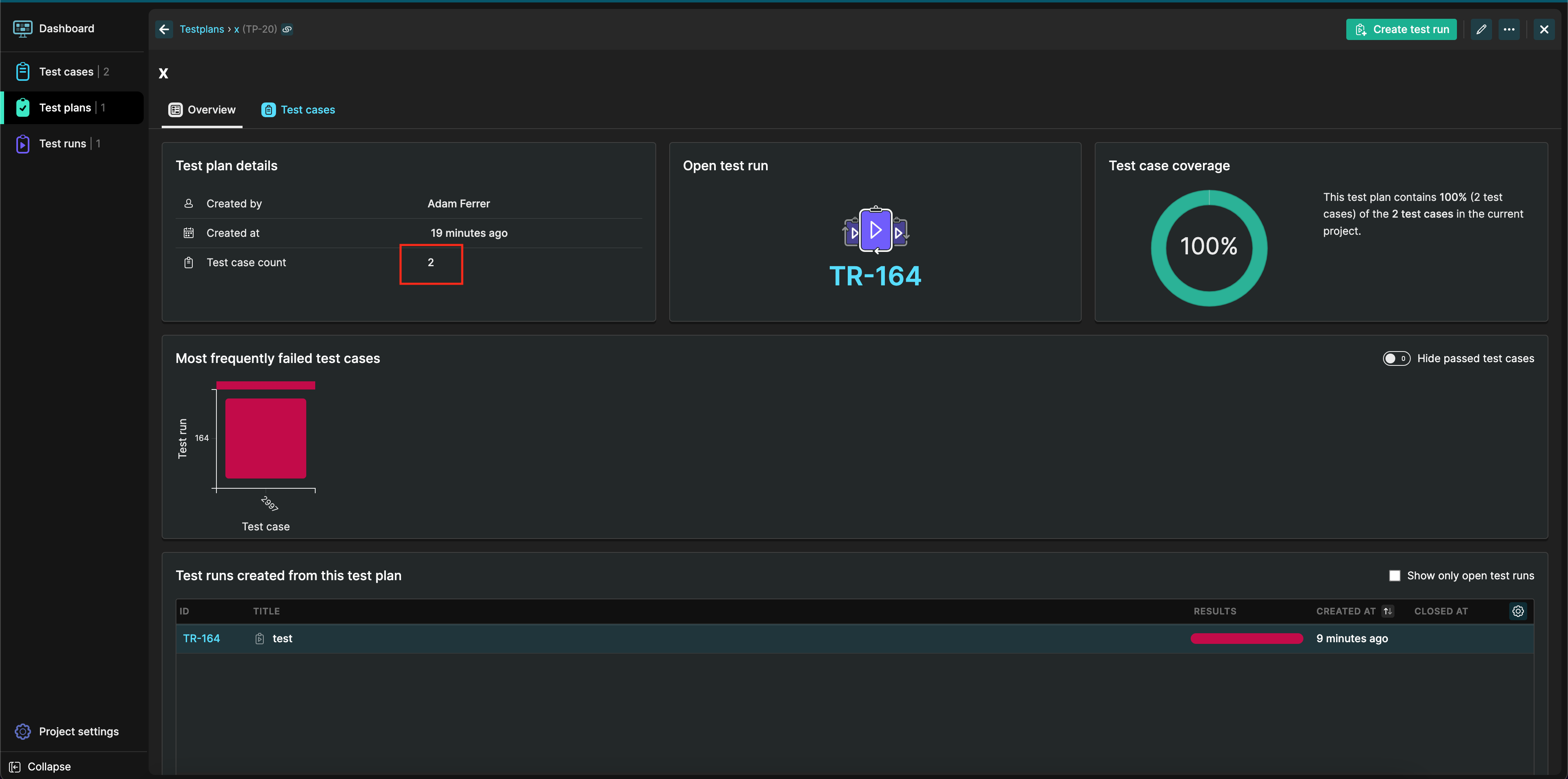The width and height of the screenshot is (1568, 779).
Task: Switch to the Overview tab
Action: tap(202, 109)
